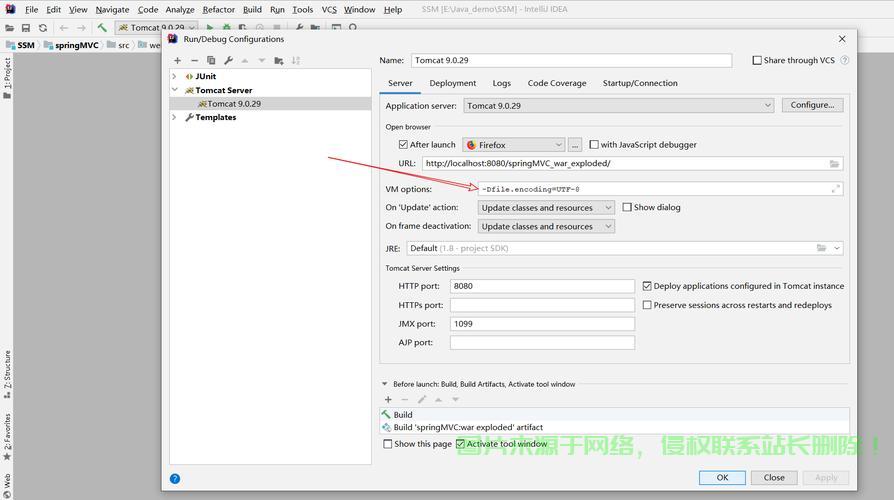894x500 pixels.
Task: Open the help question mark icon
Action: click(175, 479)
